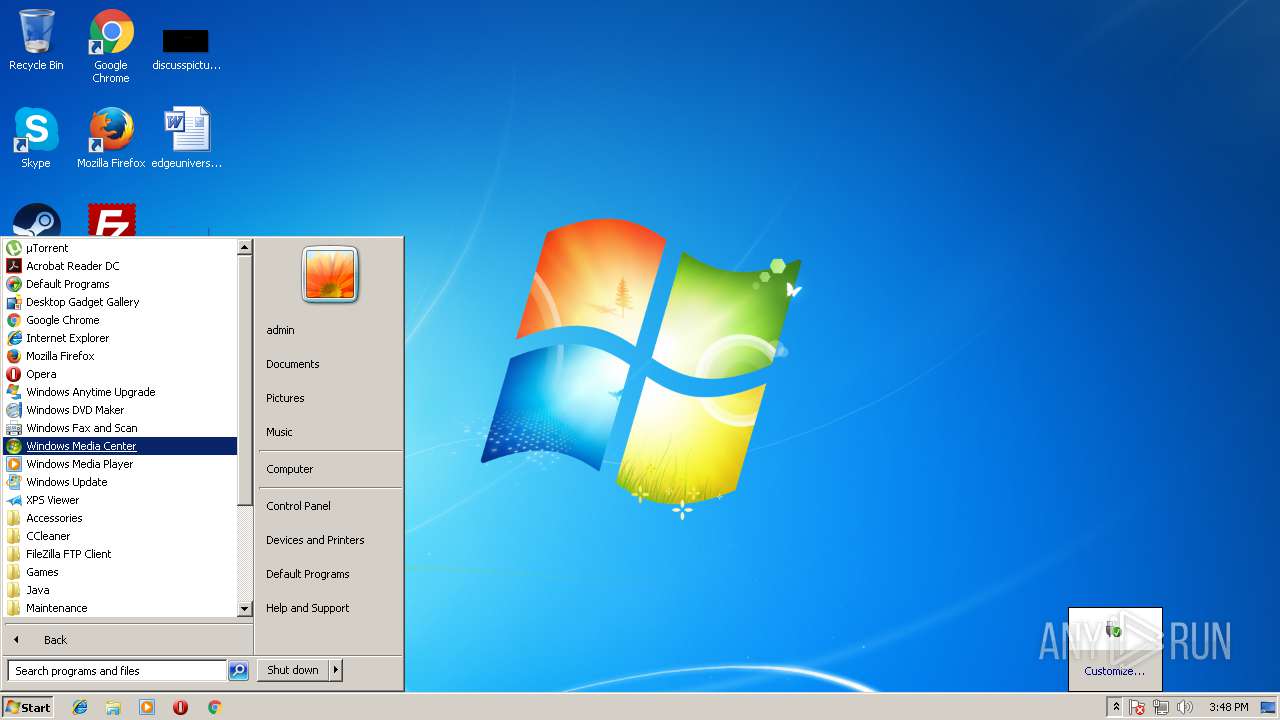Click the Start button

[x=28, y=707]
